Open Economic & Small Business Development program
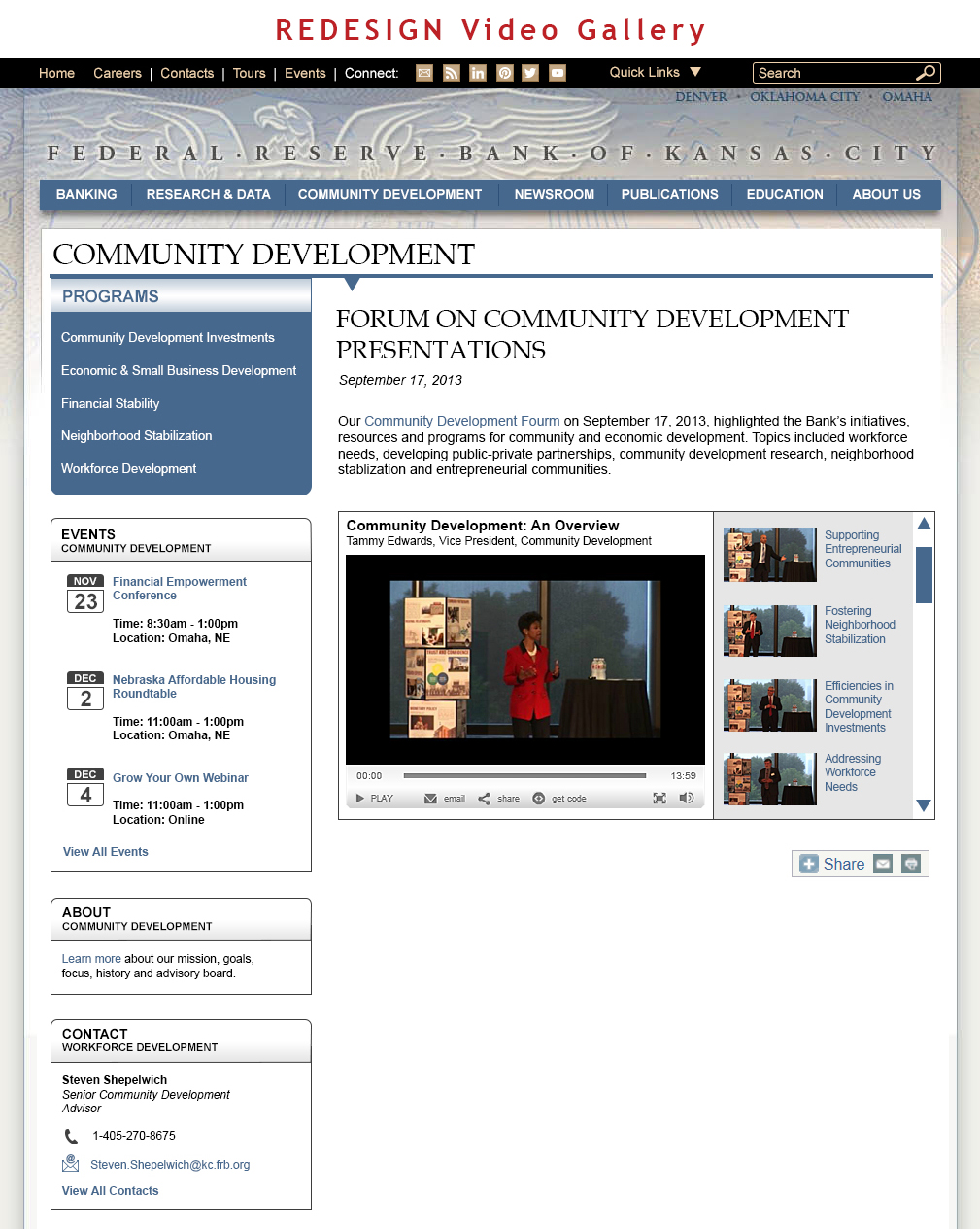The image size is (980, 1229). (179, 370)
